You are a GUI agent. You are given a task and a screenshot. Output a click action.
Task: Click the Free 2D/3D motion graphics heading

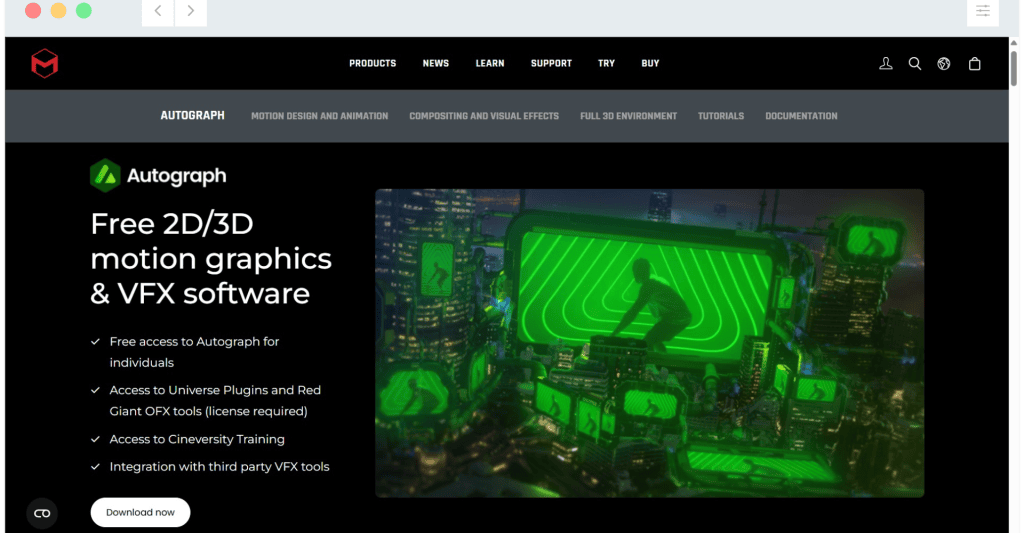[211, 259]
